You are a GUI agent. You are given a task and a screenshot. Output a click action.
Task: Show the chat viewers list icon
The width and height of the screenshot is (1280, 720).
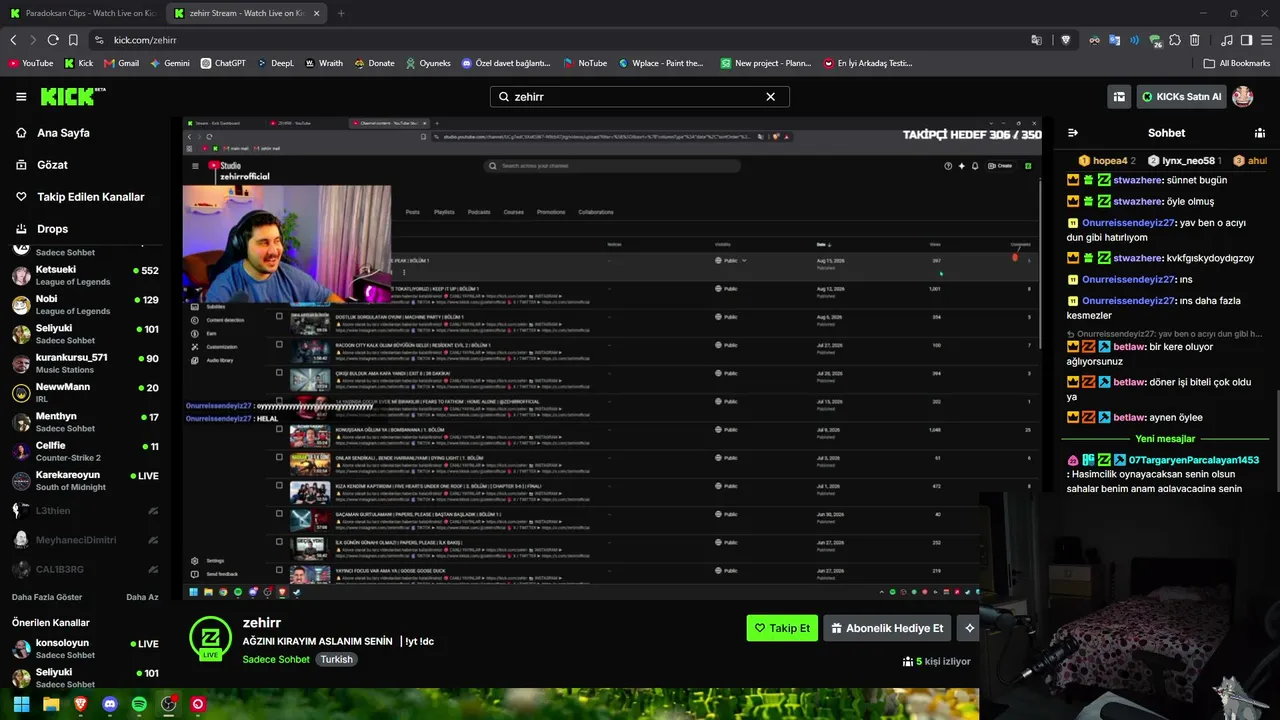[x=1259, y=133]
